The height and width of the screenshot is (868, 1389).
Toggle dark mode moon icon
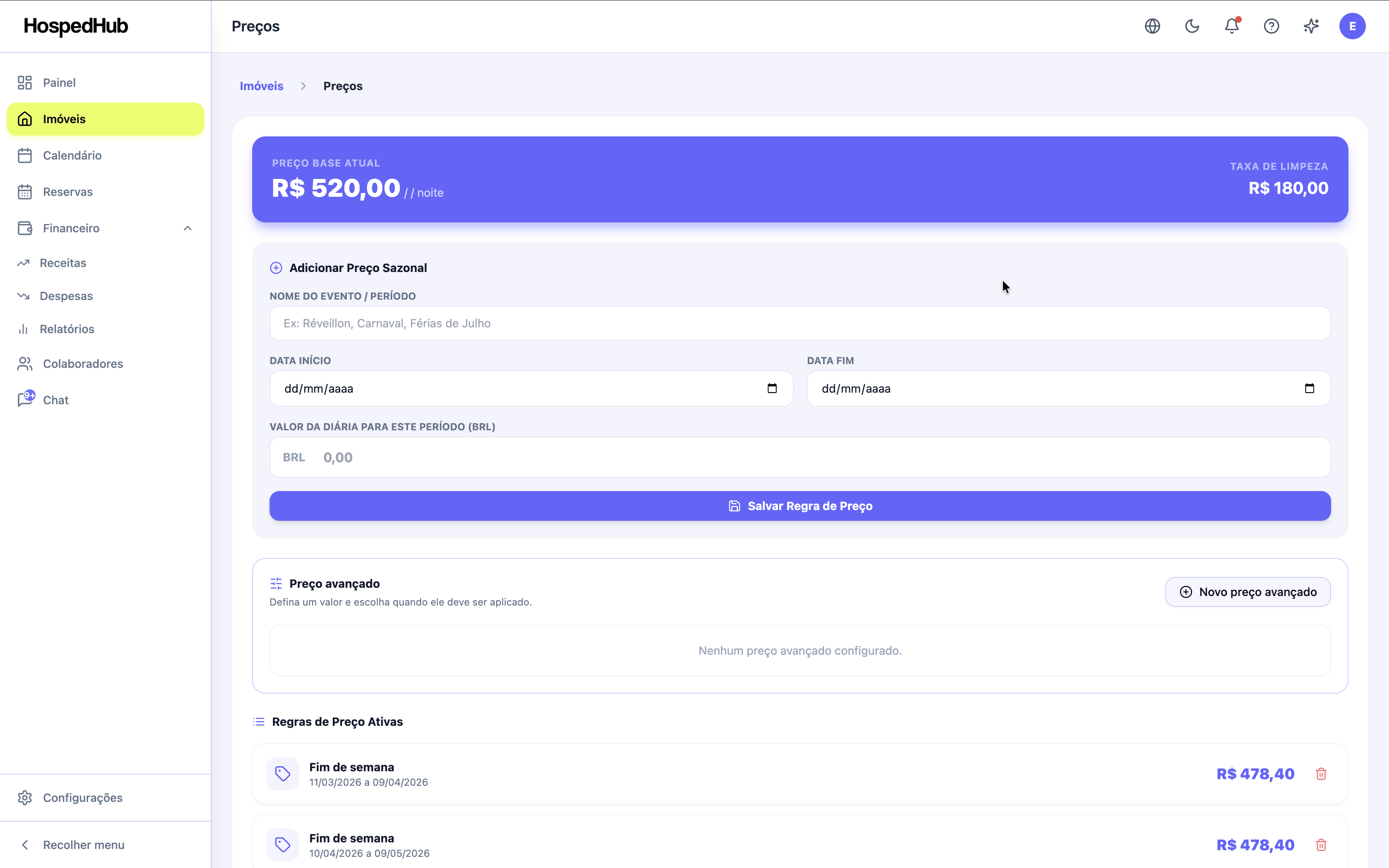(1192, 26)
